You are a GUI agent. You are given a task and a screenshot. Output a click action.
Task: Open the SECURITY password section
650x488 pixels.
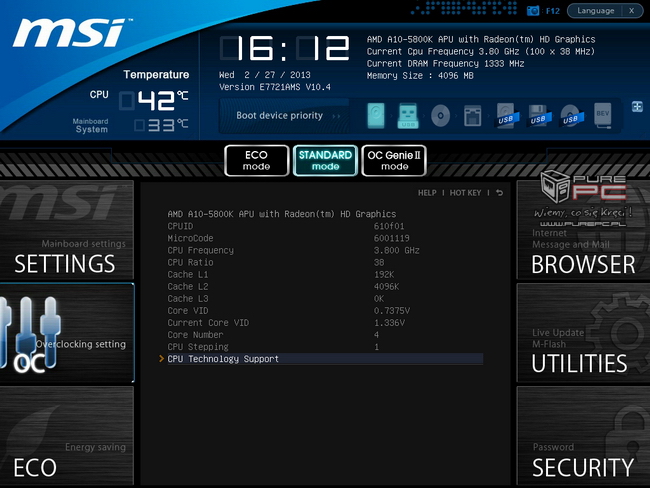pos(583,435)
